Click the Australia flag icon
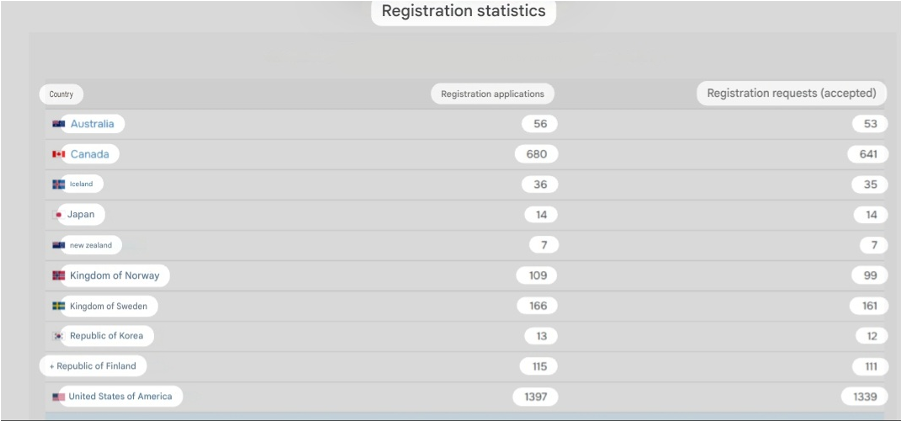 (x=58, y=124)
